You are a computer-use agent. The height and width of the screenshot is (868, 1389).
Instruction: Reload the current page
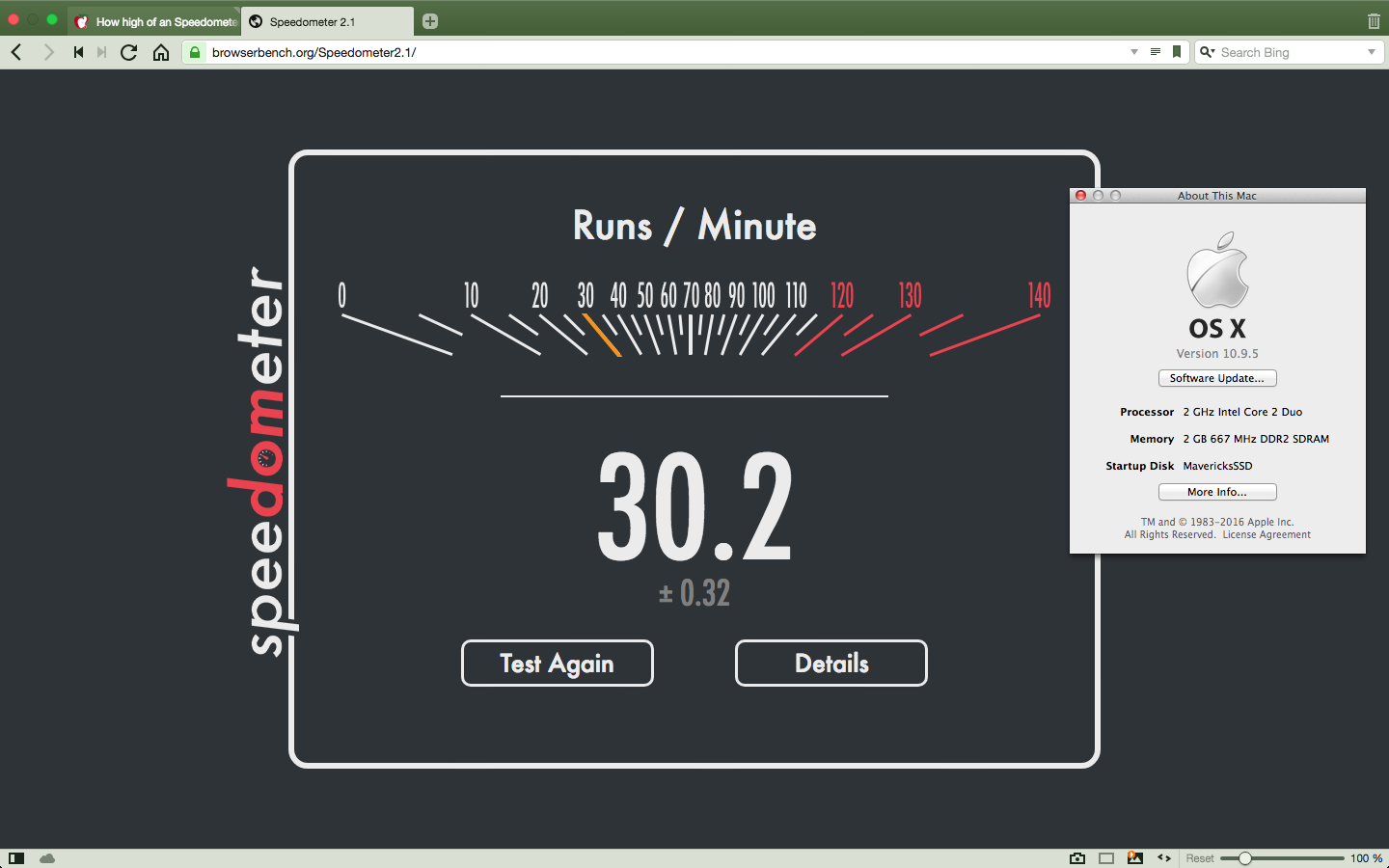pyautogui.click(x=128, y=52)
